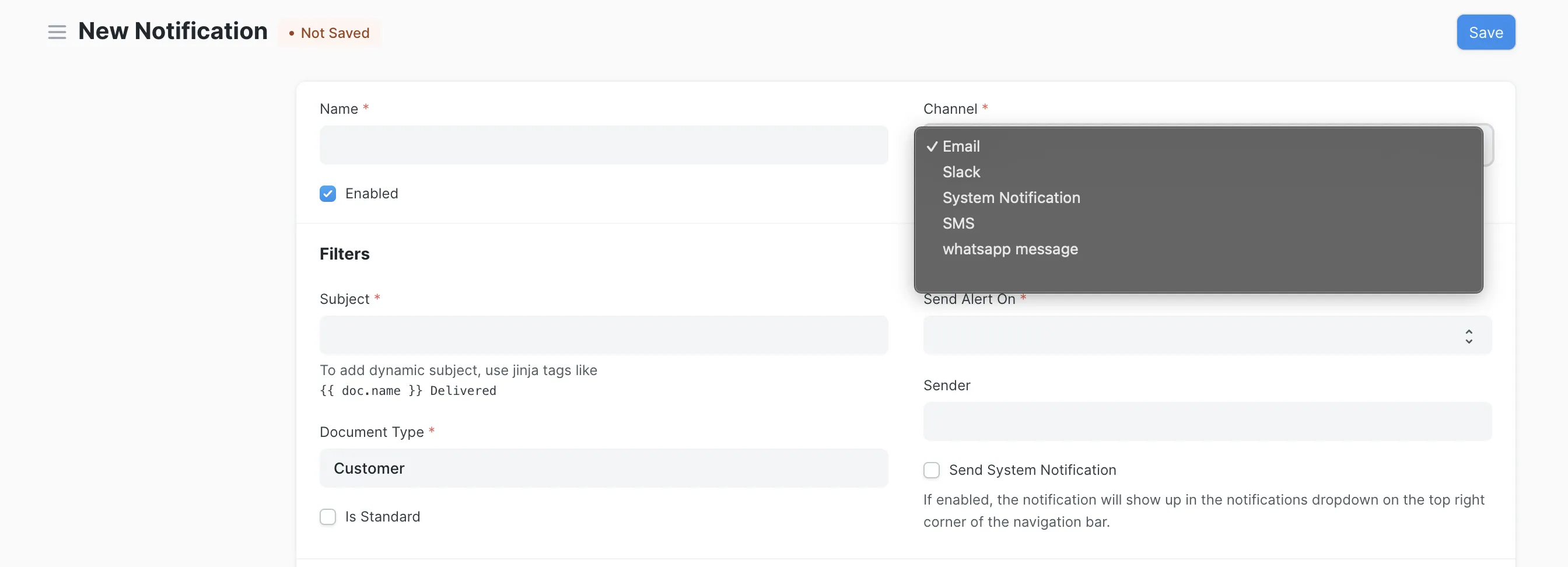Click the Send Alert On chevron arrows
The image size is (1568, 567).
1468,336
